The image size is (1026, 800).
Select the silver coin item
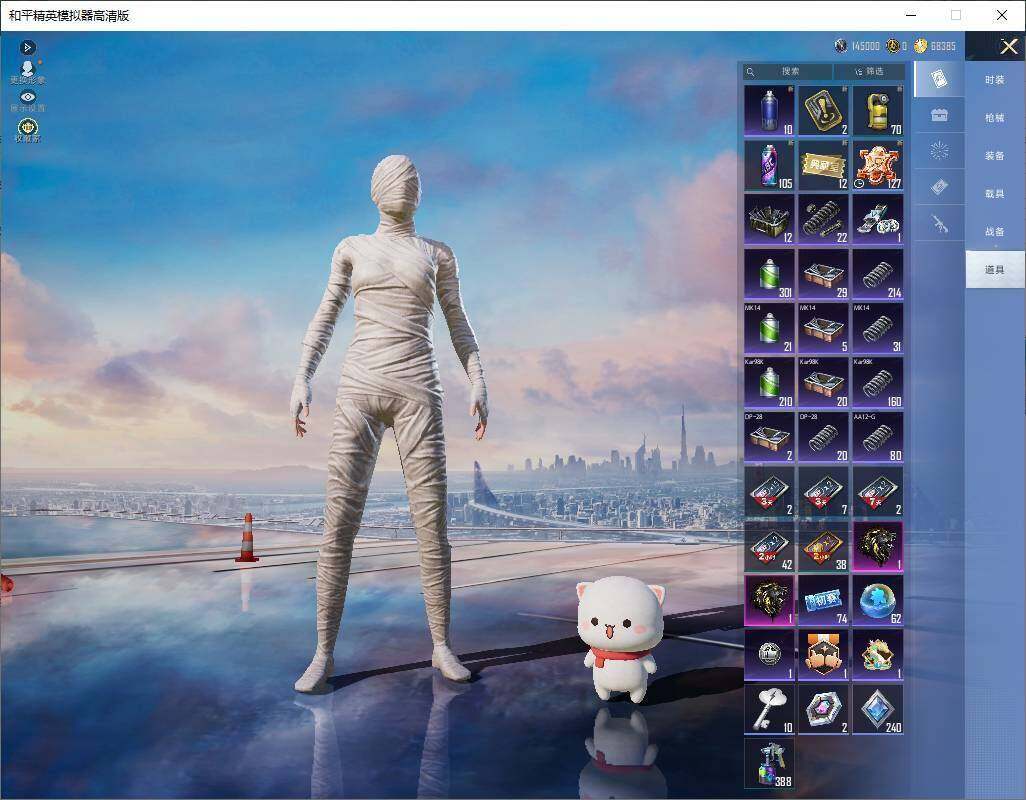pyautogui.click(x=770, y=655)
